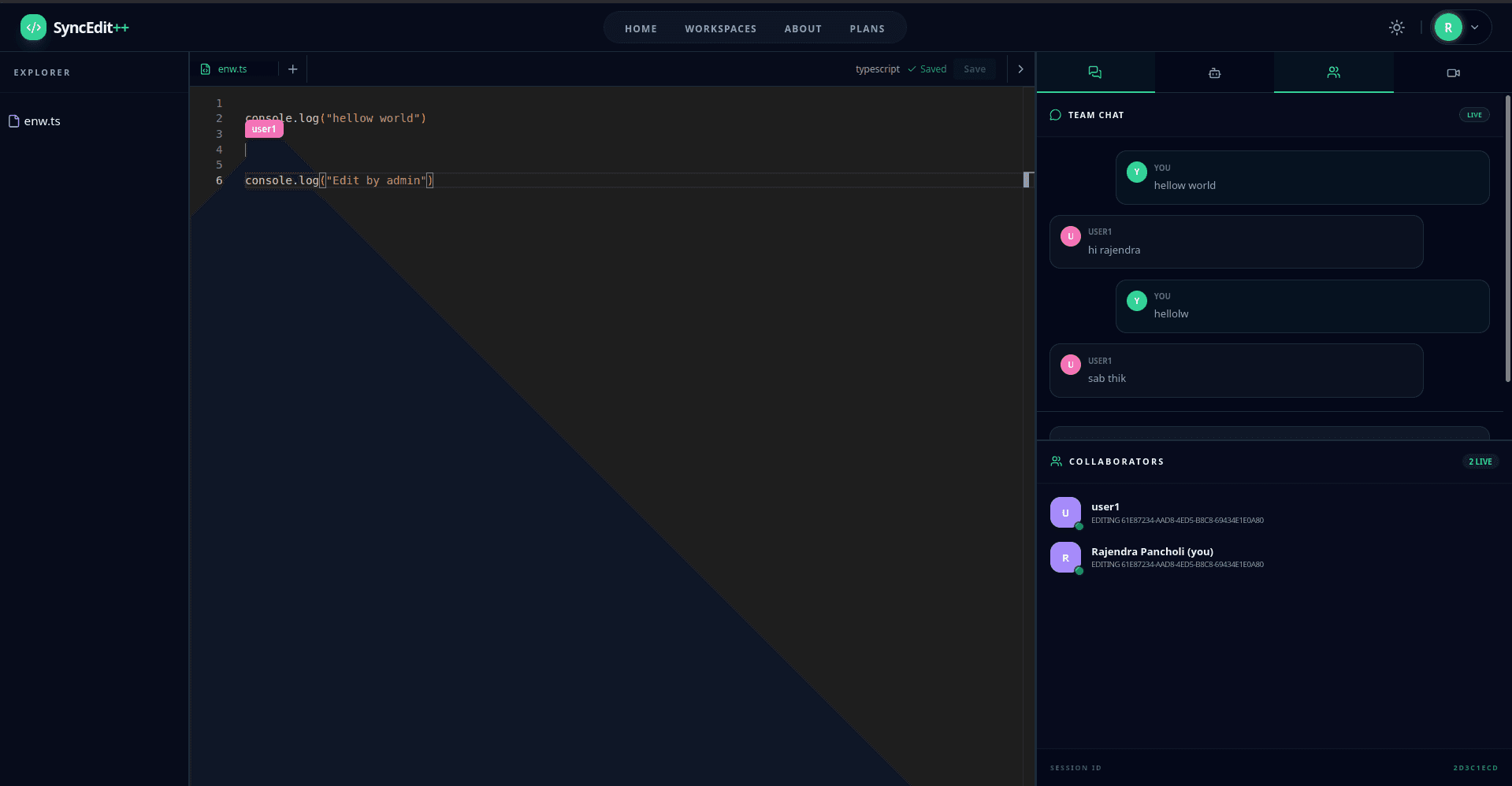The width and height of the screenshot is (1512, 786).
Task: Click the typescript language label
Action: coord(877,69)
